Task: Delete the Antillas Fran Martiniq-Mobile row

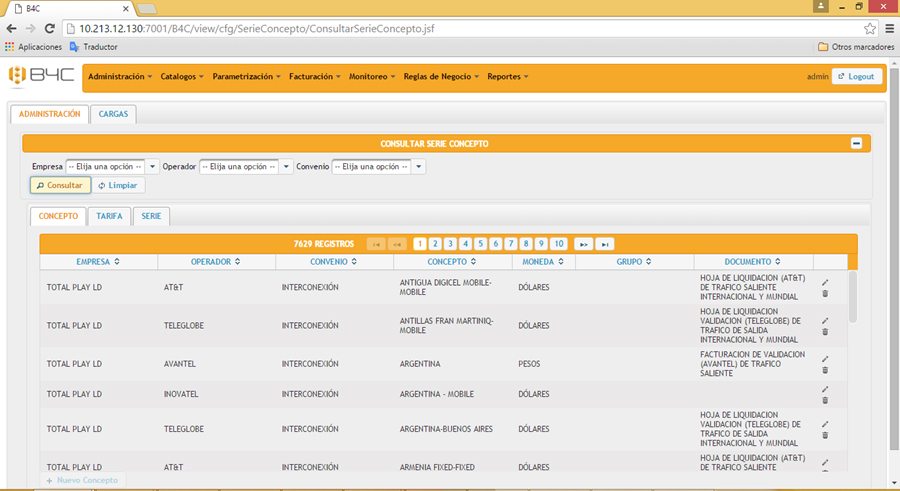Action: [x=825, y=332]
